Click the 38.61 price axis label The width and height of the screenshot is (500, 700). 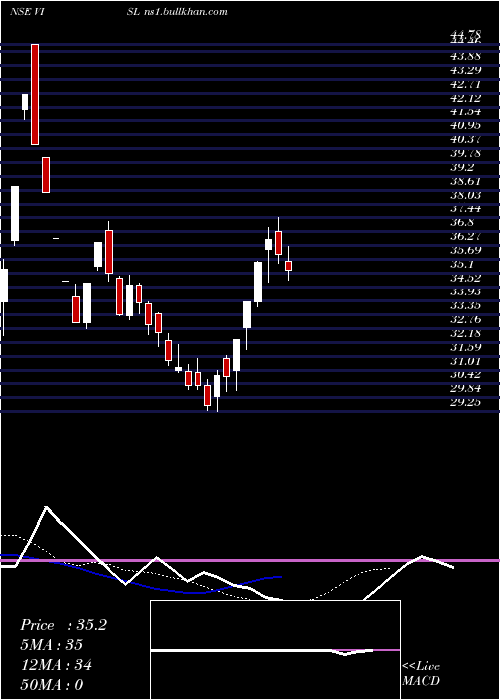(x=465, y=181)
